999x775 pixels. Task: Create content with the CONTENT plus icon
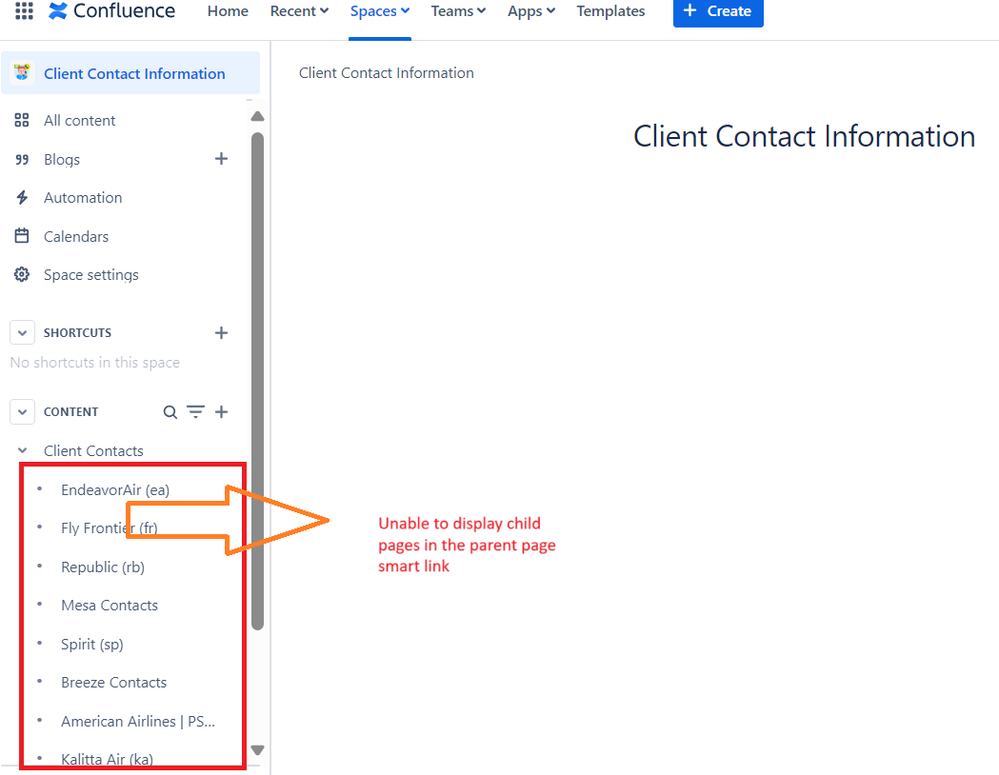(221, 412)
